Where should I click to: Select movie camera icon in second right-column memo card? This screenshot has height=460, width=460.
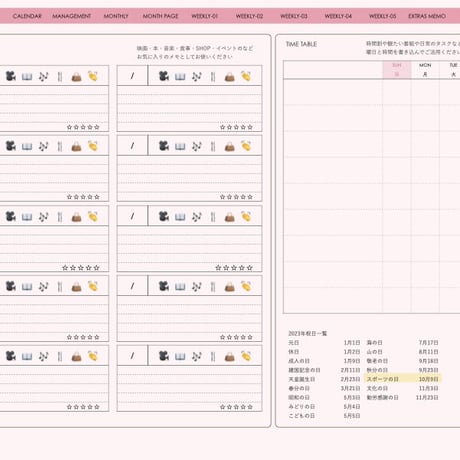coord(164,146)
